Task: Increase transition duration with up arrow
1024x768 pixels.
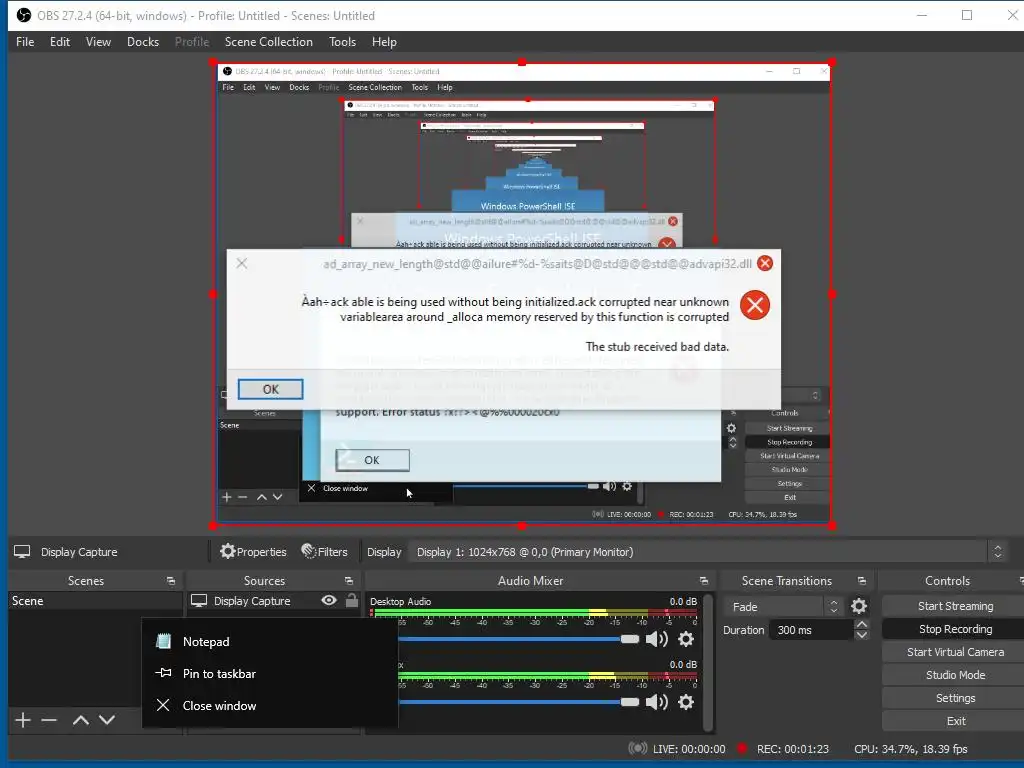Action: [862, 625]
